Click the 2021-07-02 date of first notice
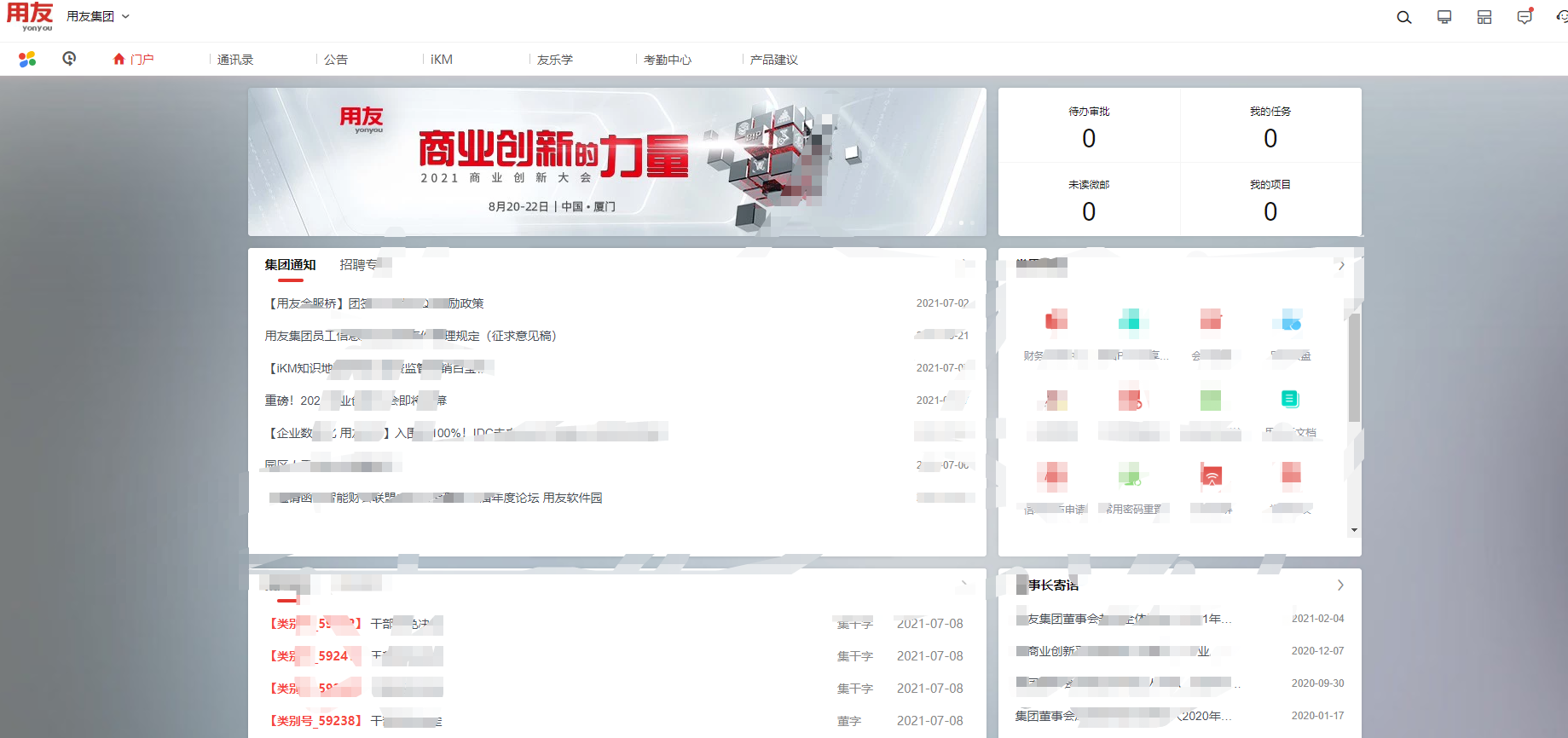The height and width of the screenshot is (738, 1568). (x=942, y=303)
